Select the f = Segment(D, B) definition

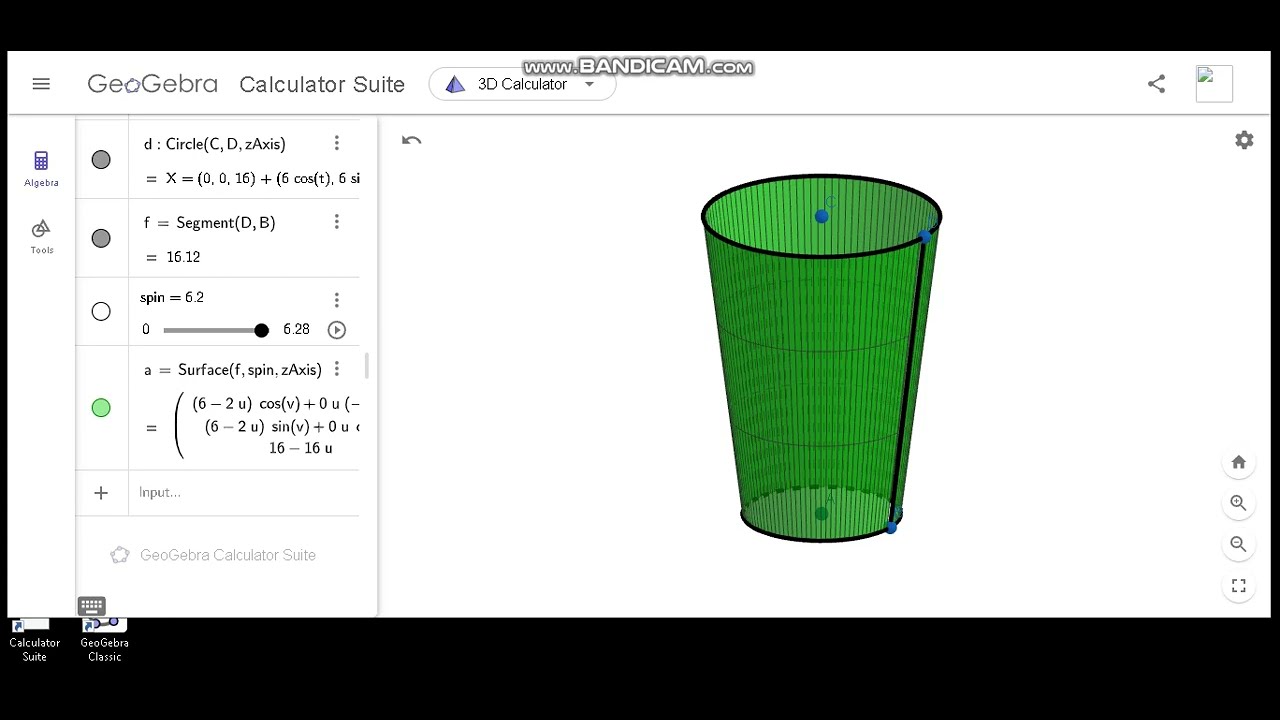[x=210, y=222]
